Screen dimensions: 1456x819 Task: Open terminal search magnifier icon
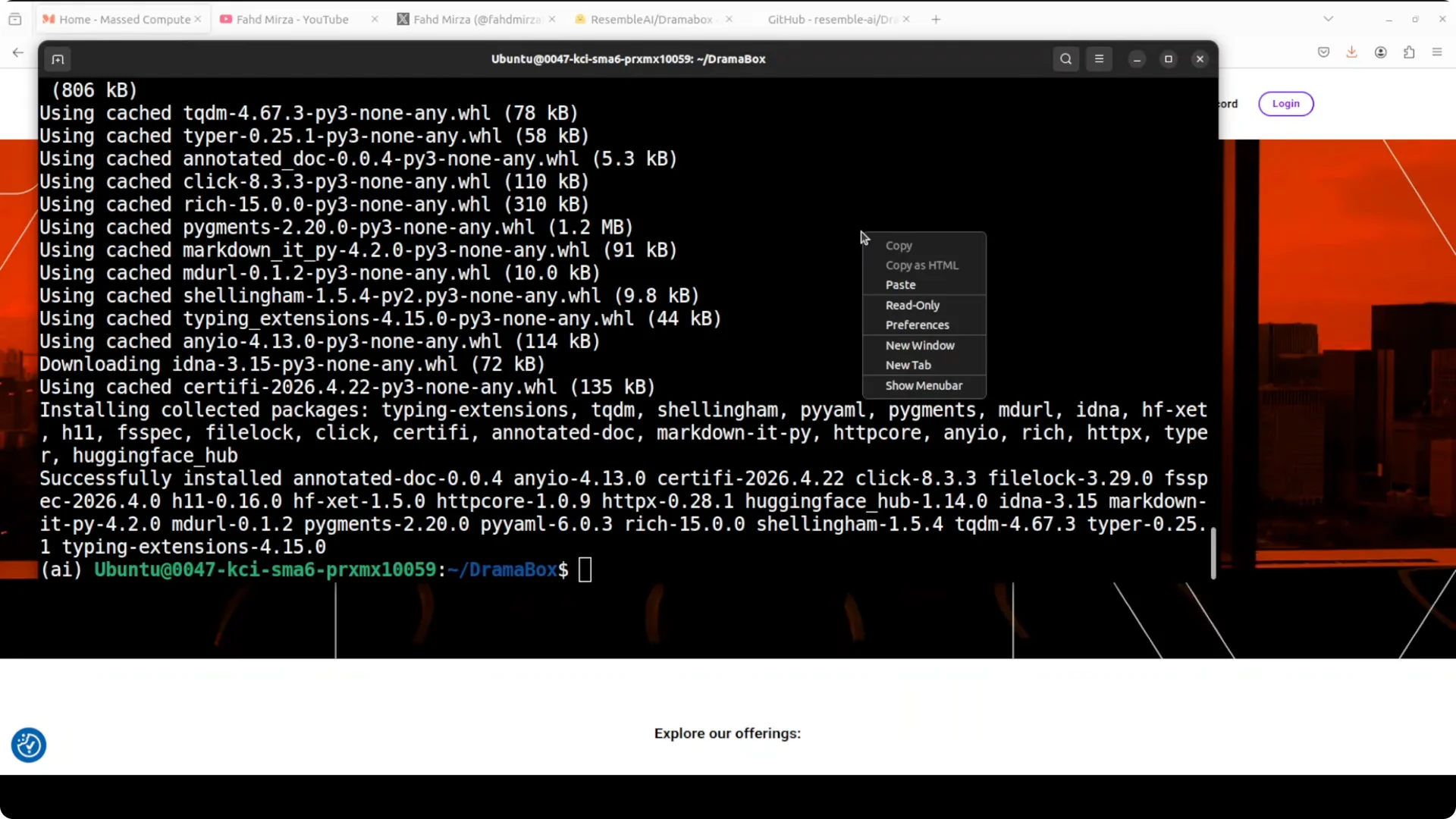click(1065, 59)
